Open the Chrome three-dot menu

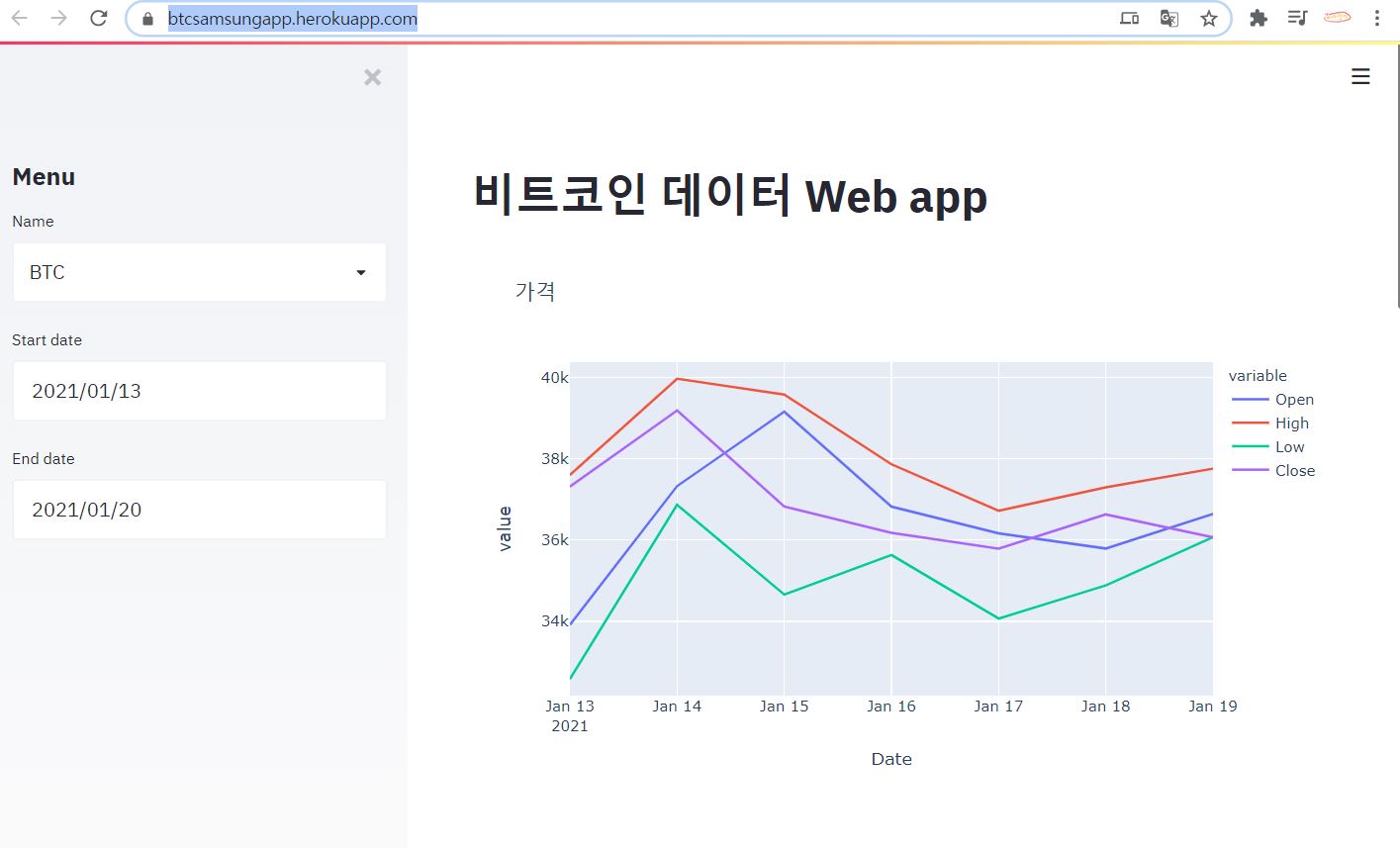(x=1376, y=18)
